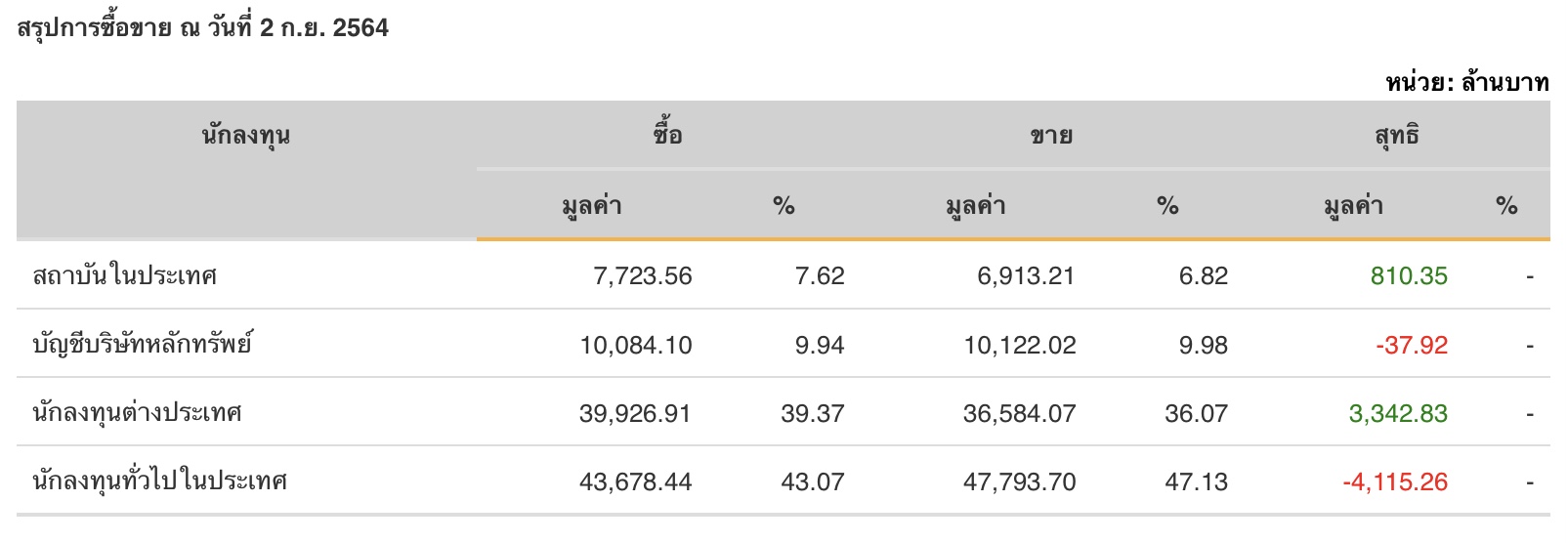Select the สถาบันในประเทศ row label
1568x543 pixels.
tap(124, 275)
